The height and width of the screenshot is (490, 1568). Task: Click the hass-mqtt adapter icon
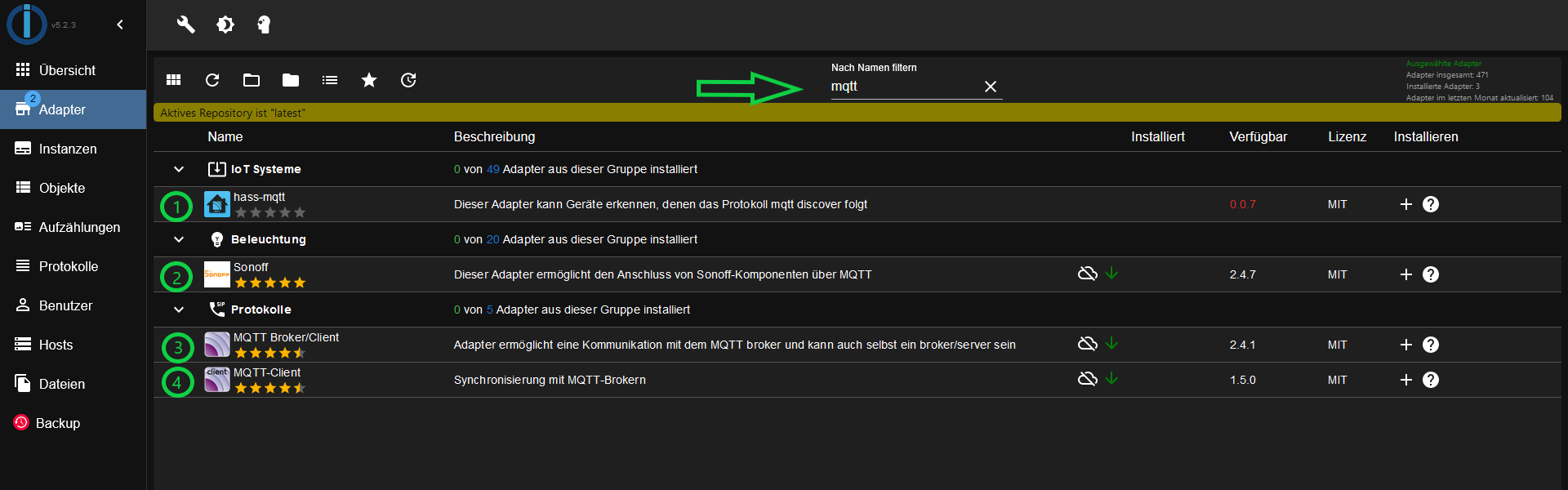coord(217,204)
